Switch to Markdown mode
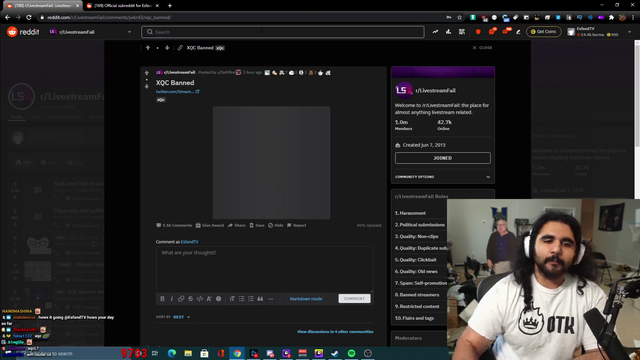The height and width of the screenshot is (360, 640). (x=306, y=299)
